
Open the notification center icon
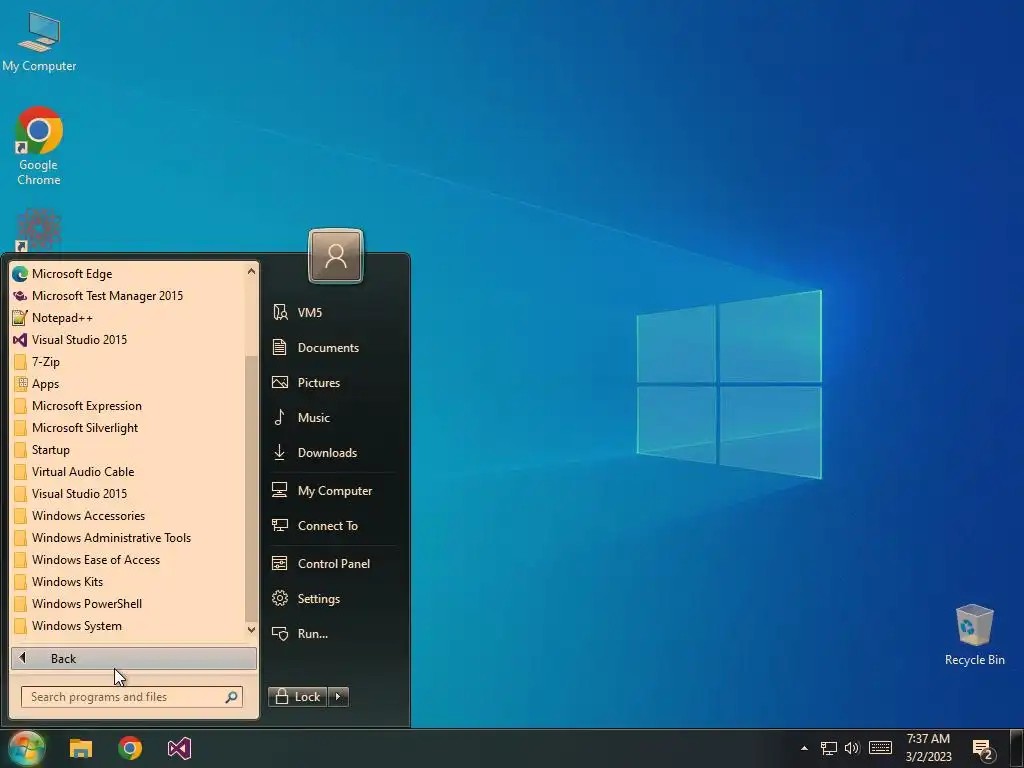[984, 749]
